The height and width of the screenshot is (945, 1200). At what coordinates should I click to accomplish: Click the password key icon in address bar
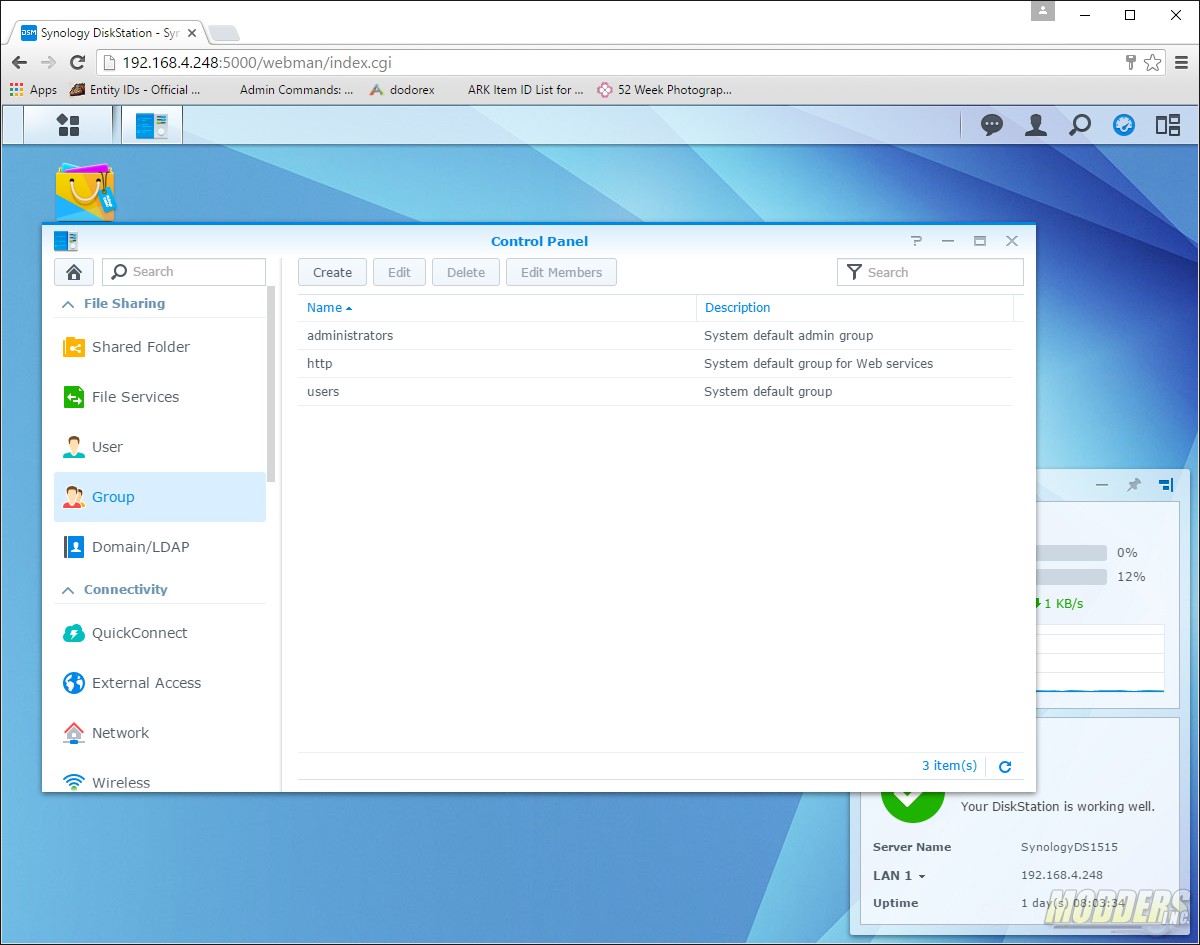point(1131,62)
